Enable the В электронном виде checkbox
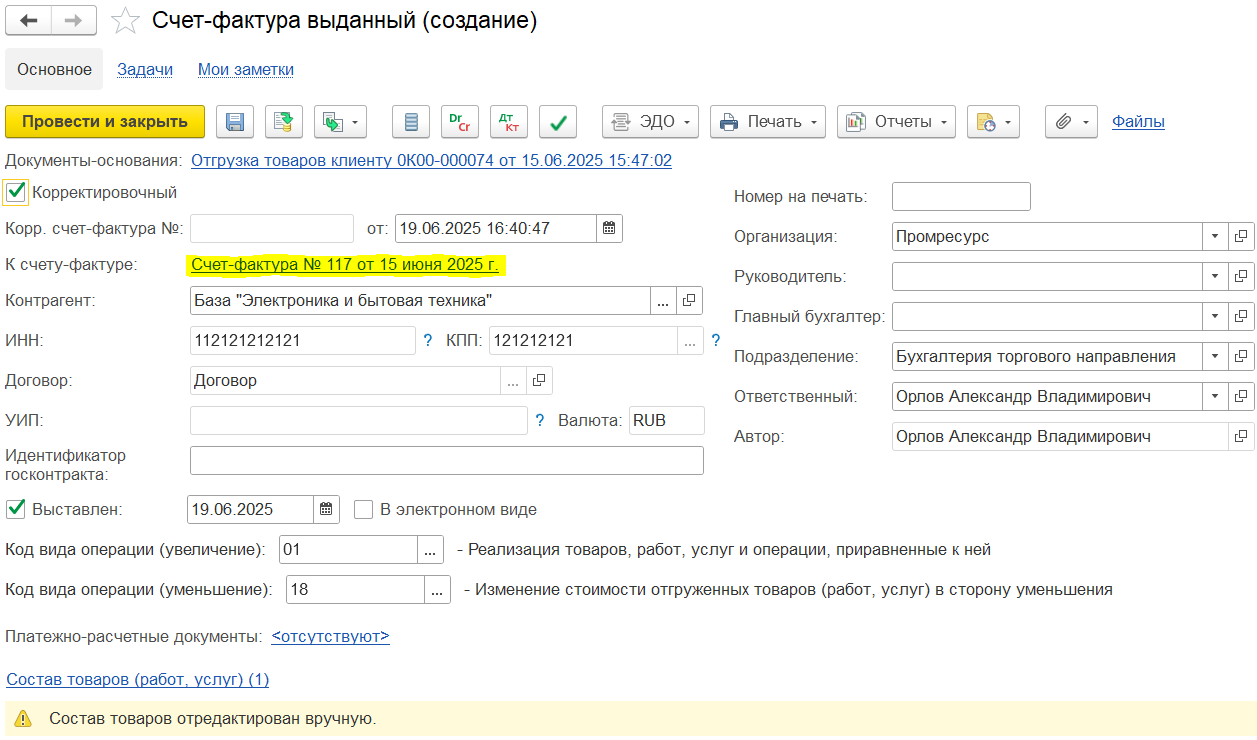The height and width of the screenshot is (740, 1257). pyautogui.click(x=364, y=509)
